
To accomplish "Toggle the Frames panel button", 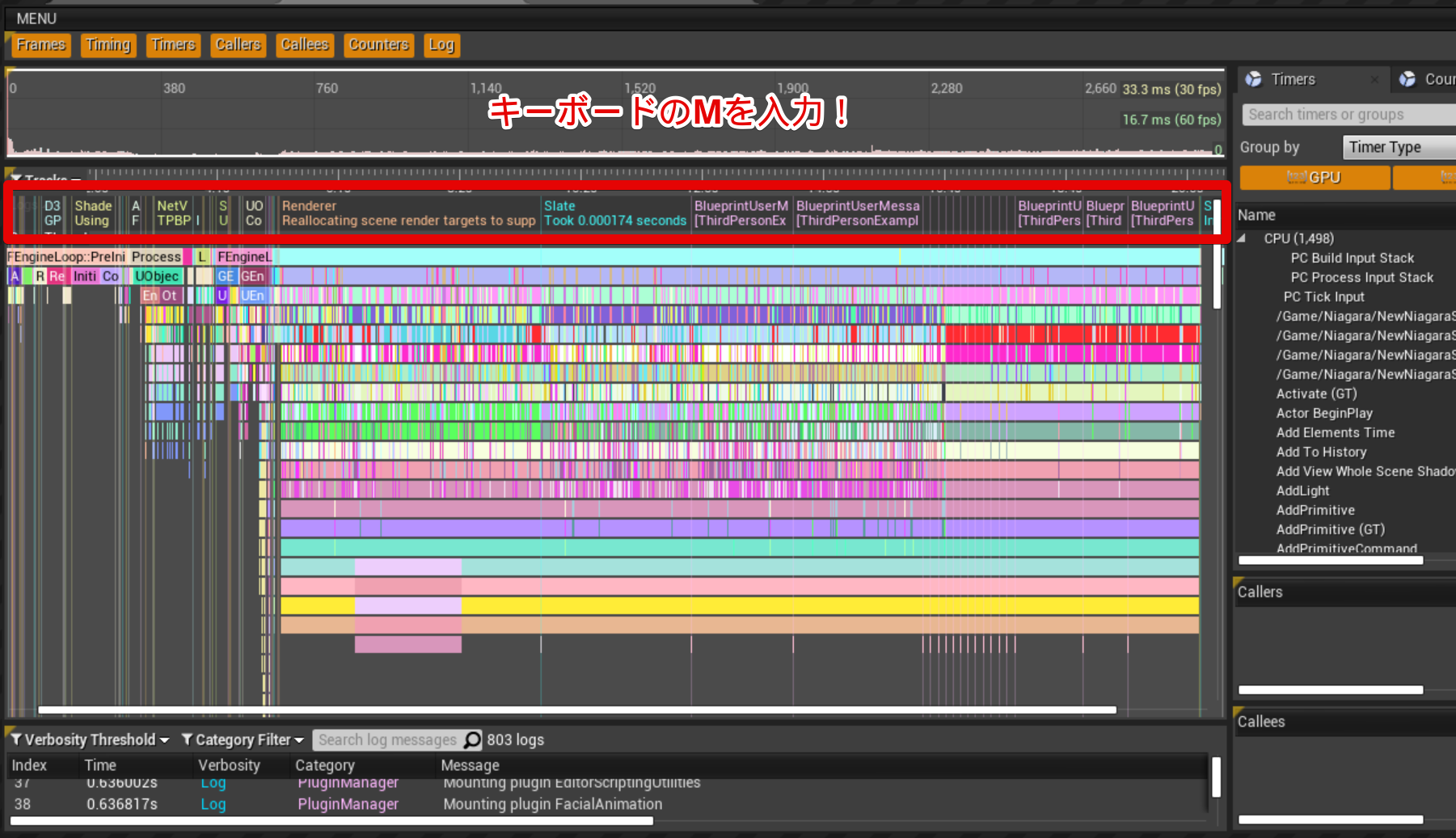I will pyautogui.click(x=40, y=45).
